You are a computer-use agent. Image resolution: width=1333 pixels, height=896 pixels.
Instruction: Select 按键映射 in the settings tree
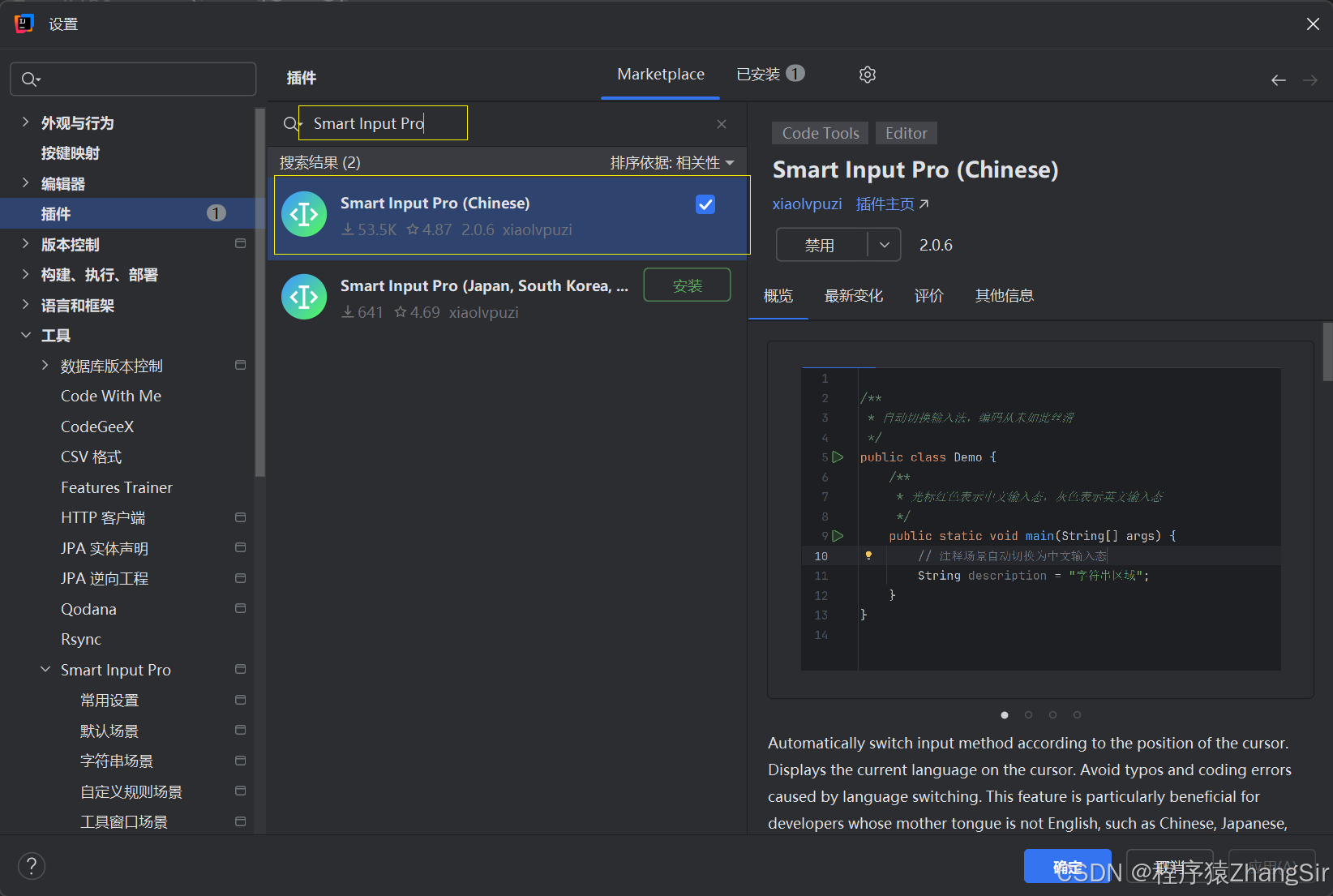71,153
